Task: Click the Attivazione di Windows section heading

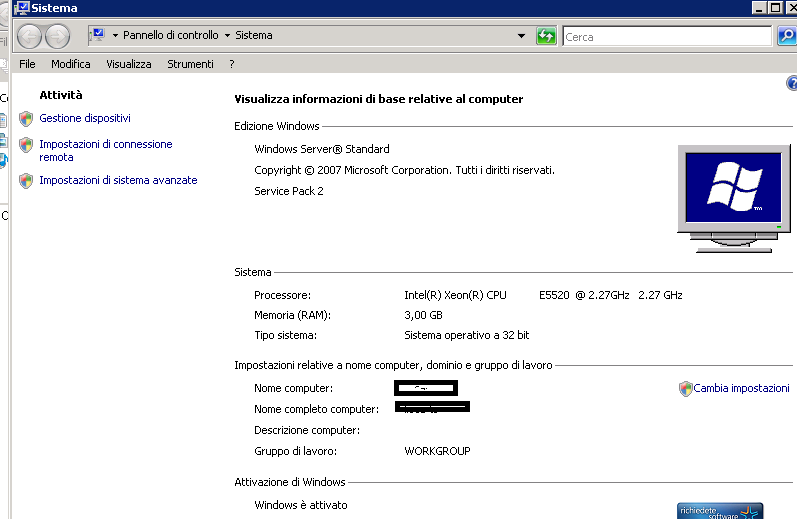Action: pos(289,482)
